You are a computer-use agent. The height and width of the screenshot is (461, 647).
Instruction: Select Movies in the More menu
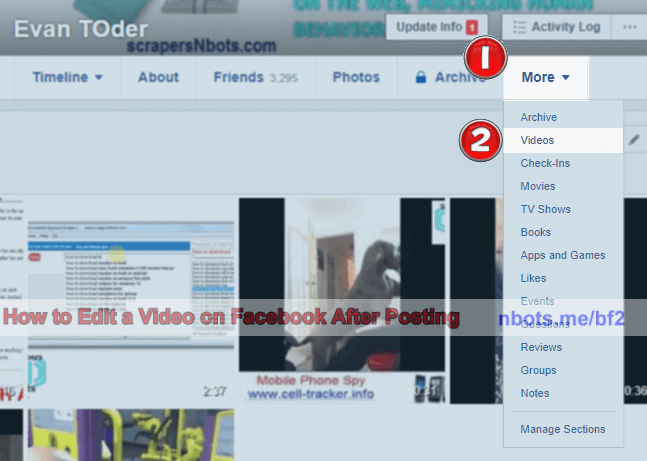pyautogui.click(x=563, y=187)
